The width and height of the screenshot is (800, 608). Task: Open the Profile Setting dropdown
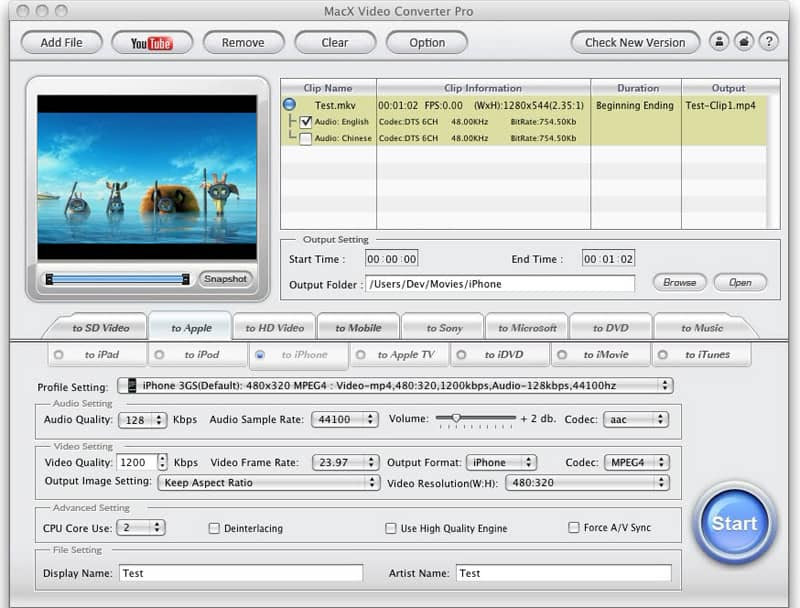[395, 386]
